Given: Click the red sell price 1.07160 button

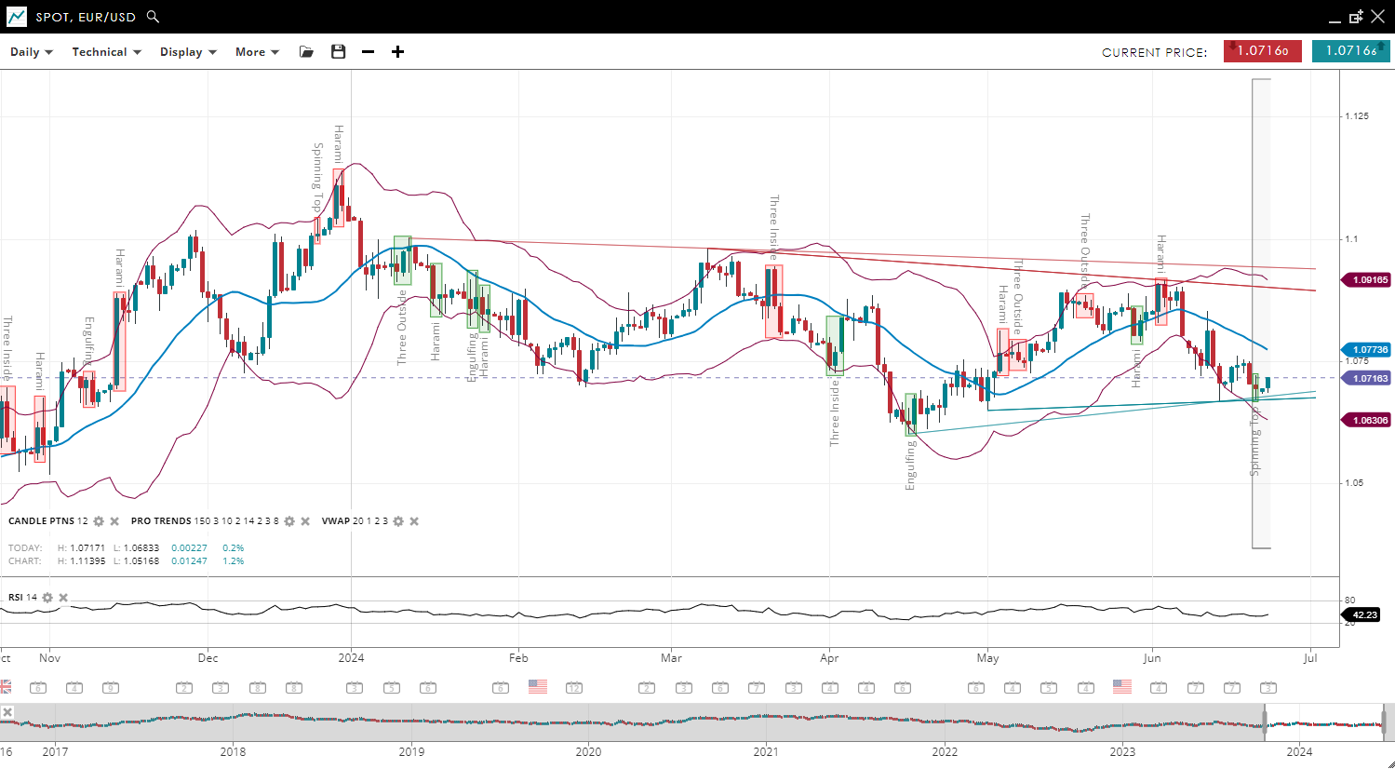Looking at the screenshot, I should point(1262,51).
